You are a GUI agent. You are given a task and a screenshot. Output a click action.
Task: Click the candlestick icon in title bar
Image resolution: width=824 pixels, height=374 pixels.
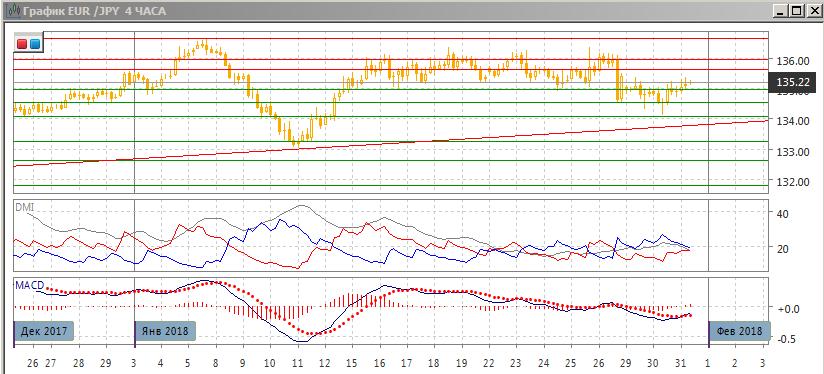(x=10, y=10)
